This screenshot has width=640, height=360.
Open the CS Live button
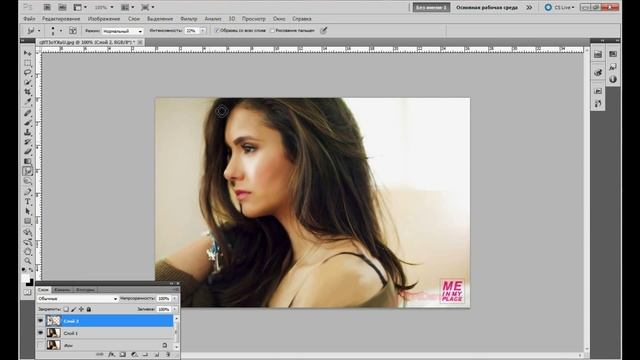tap(560, 7)
